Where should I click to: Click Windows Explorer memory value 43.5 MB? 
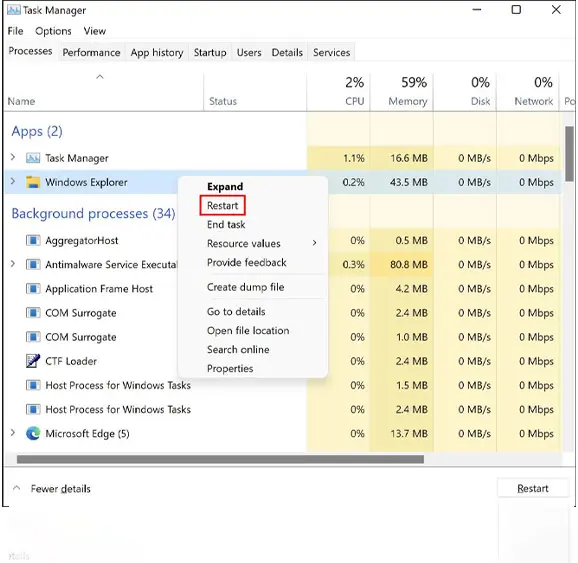click(x=409, y=182)
